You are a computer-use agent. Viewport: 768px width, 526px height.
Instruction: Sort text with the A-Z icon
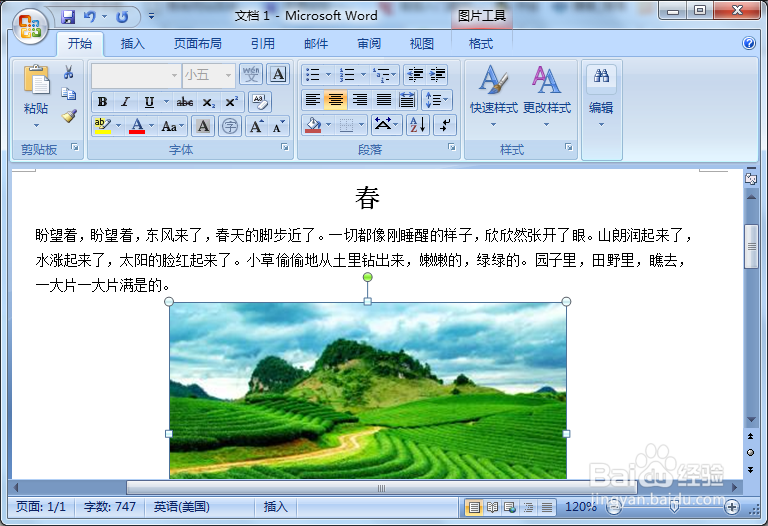[418, 125]
